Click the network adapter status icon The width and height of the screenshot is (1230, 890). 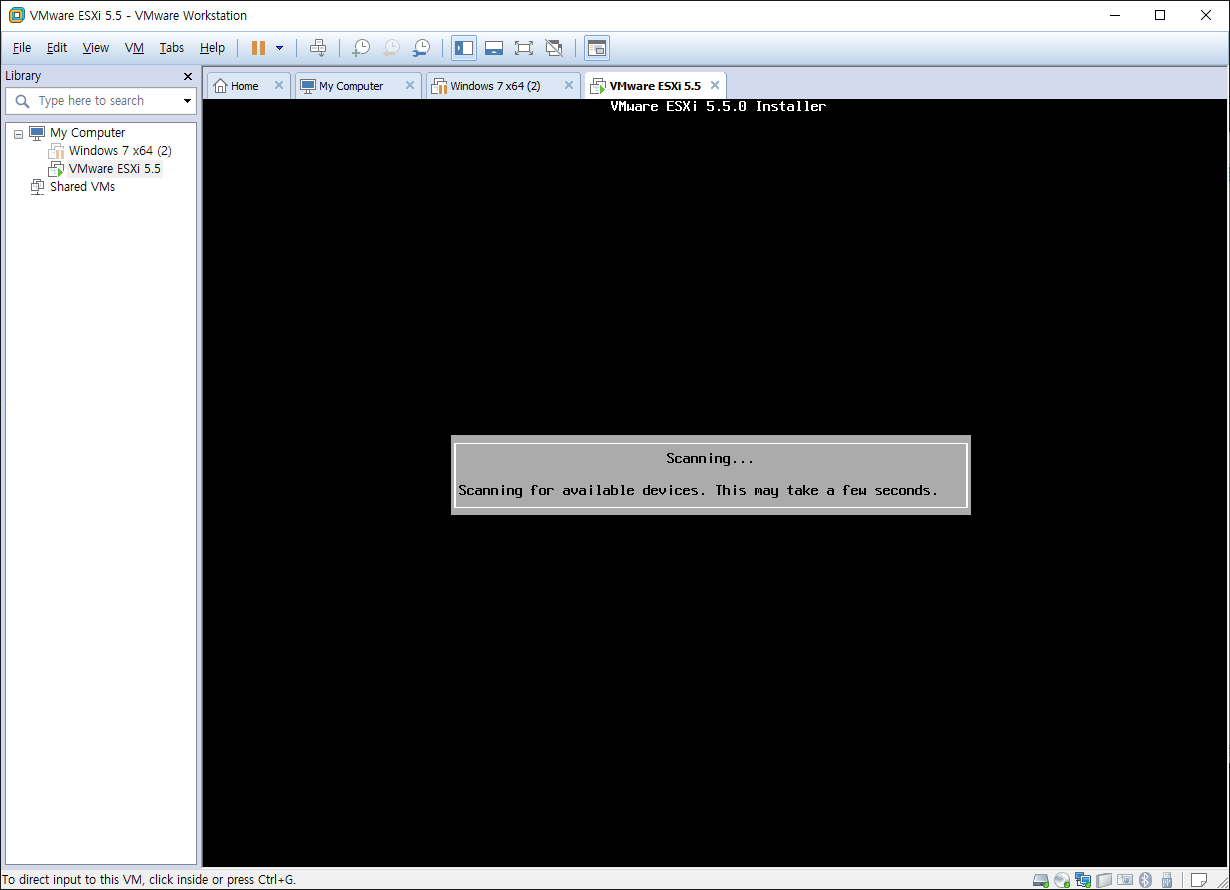1083,880
